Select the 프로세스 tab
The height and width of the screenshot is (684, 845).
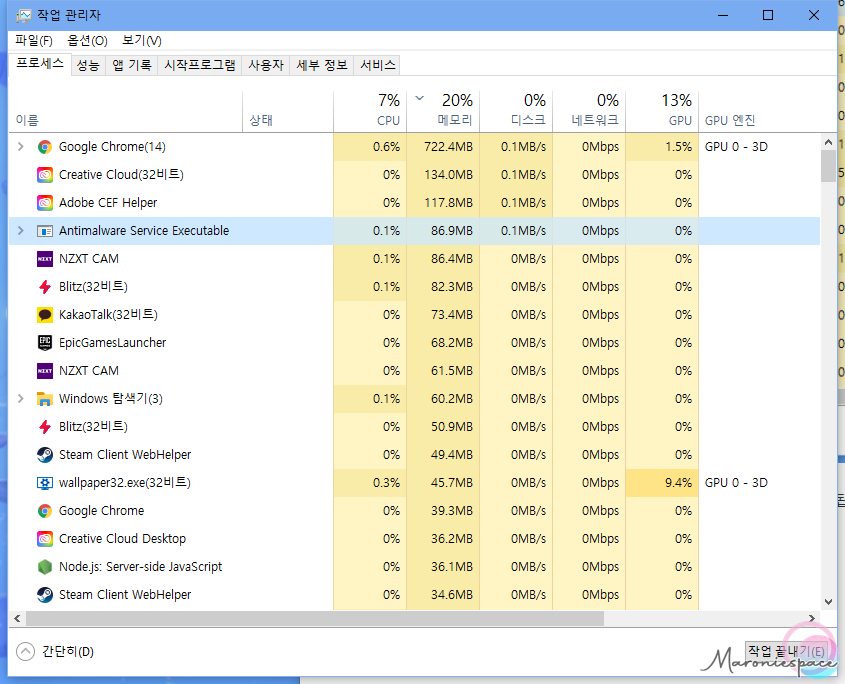click(x=40, y=64)
